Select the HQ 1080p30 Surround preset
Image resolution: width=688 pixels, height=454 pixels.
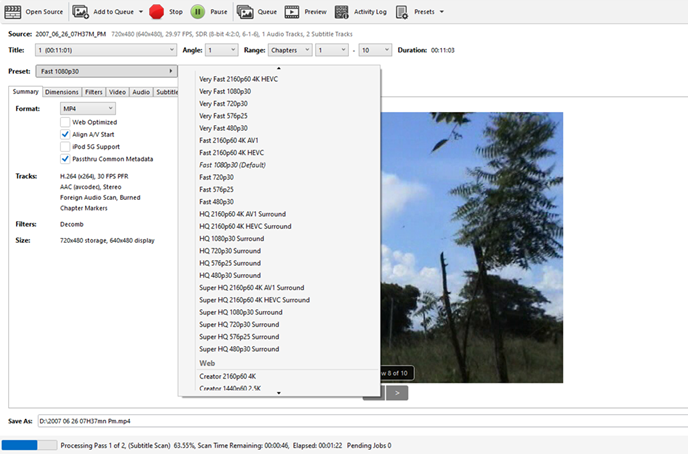pos(231,238)
